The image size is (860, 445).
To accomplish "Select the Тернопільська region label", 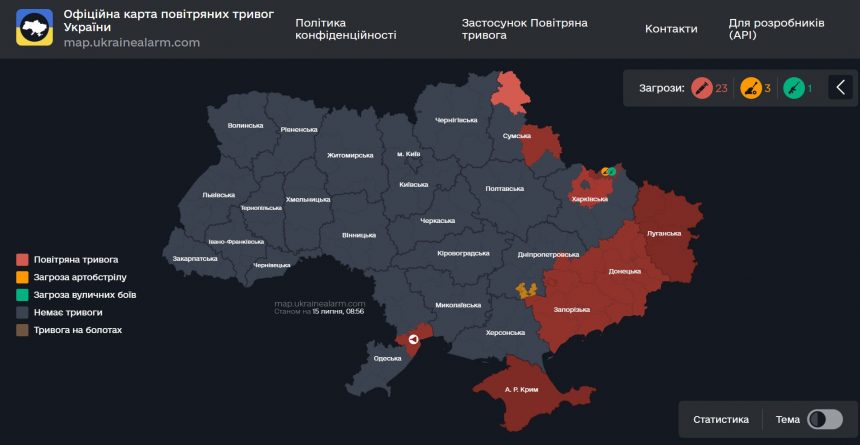I will tap(261, 208).
